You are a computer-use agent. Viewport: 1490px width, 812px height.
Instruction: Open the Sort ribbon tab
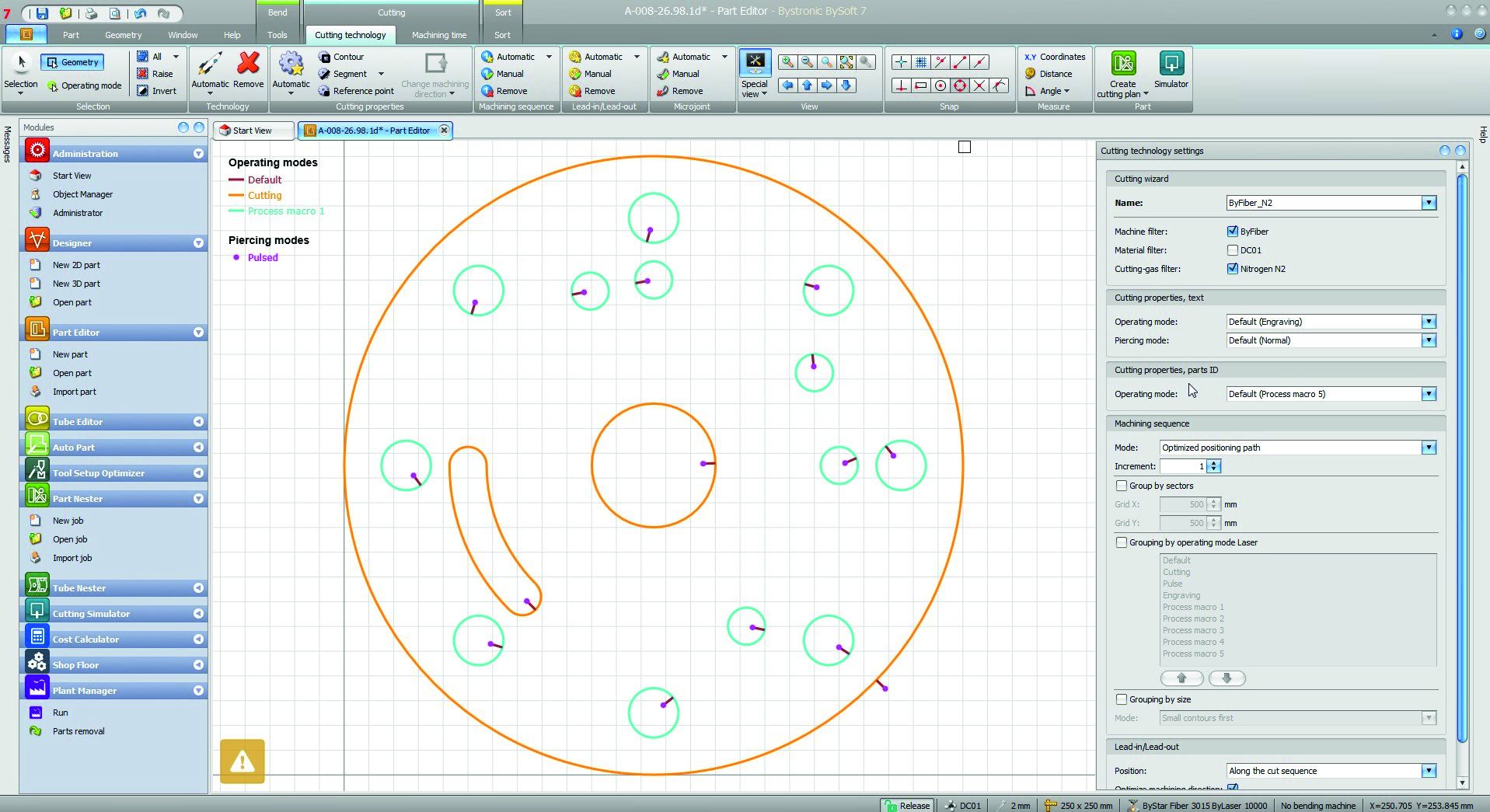tap(502, 35)
